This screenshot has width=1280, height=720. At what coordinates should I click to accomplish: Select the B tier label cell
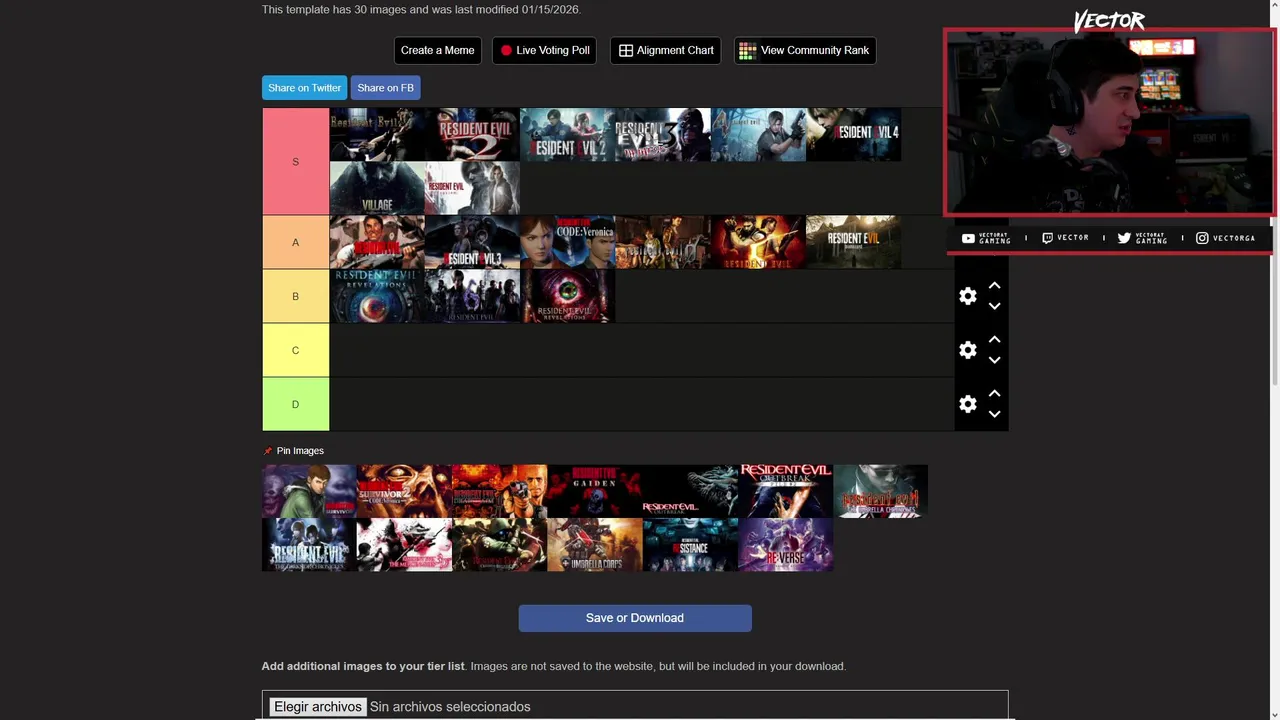[296, 296]
